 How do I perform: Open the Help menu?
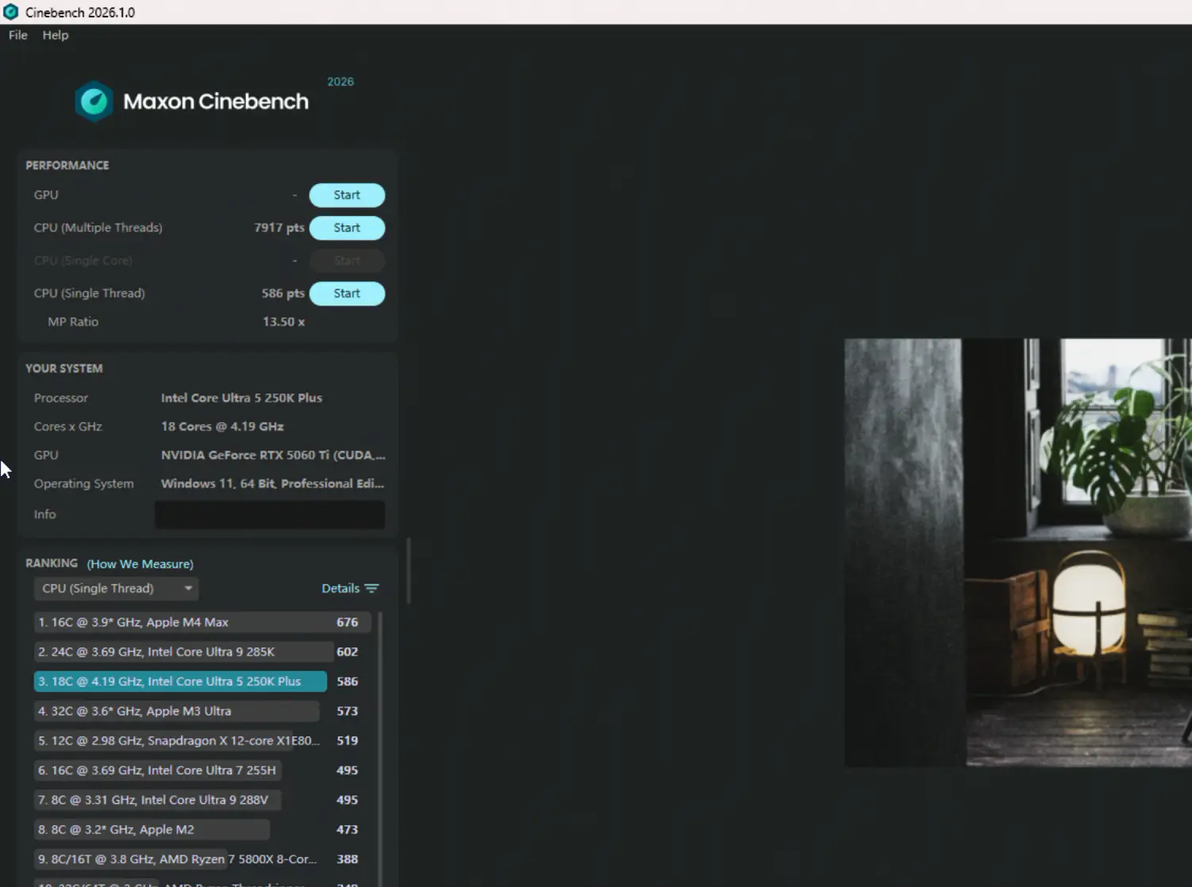[55, 35]
